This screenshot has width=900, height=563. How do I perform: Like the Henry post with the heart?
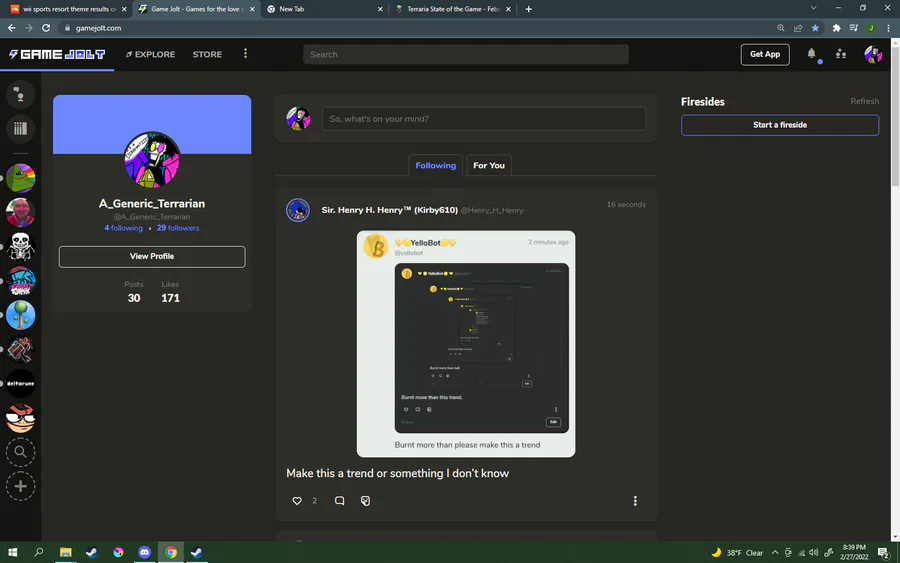(297, 501)
